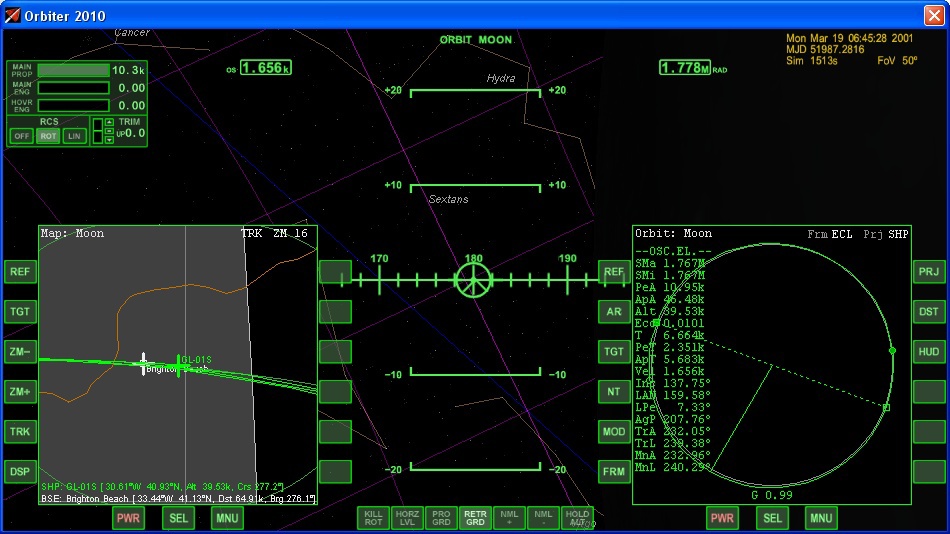Click the trim up arrow
This screenshot has width=950, height=534.
[109, 122]
